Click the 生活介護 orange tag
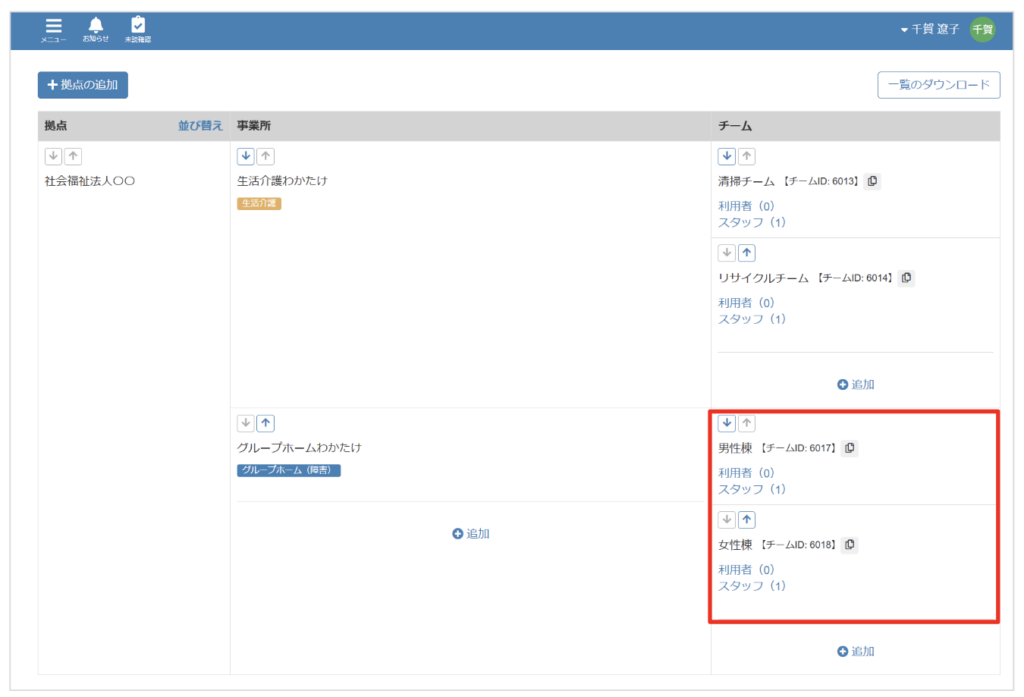The image size is (1024, 697). pos(259,203)
